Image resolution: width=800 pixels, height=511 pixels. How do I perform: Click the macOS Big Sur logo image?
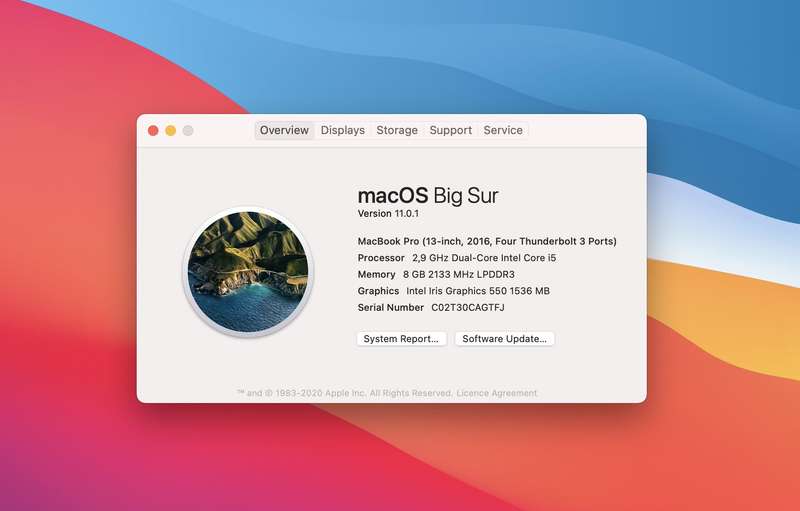248,271
